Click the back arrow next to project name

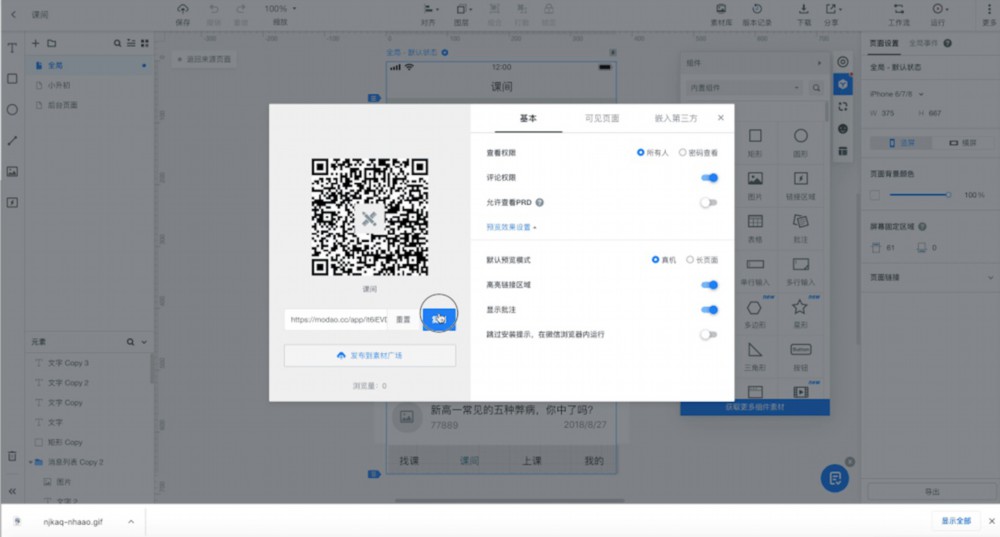[x=13, y=14]
